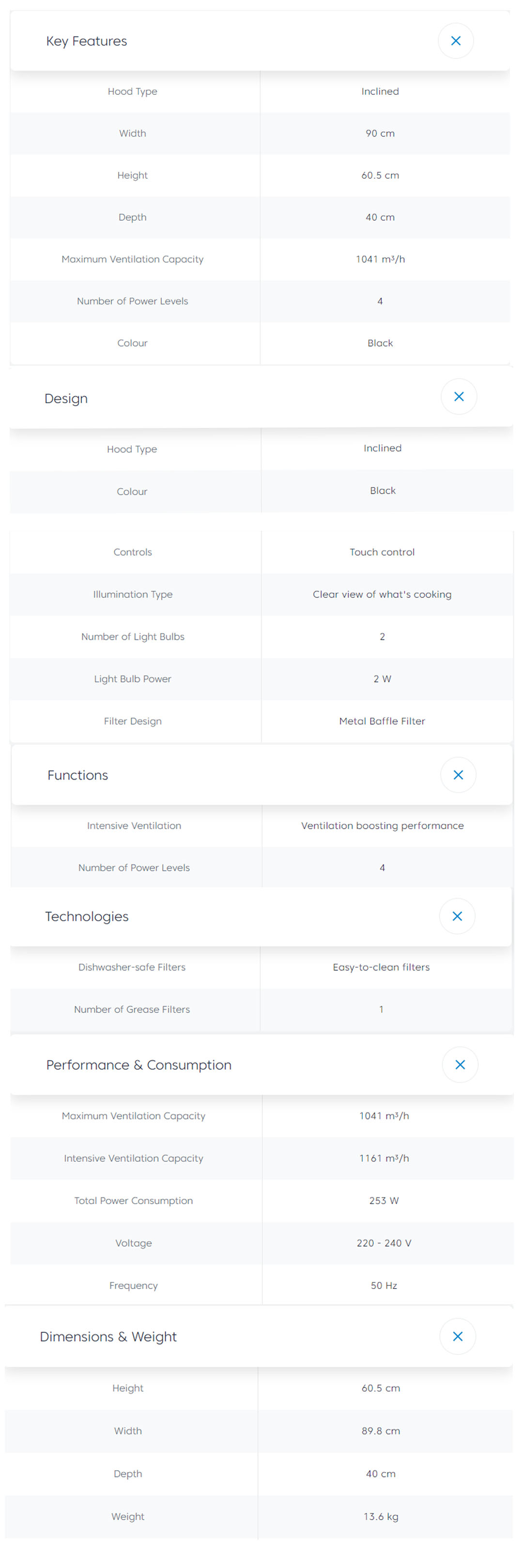
Task: Click the Dishwasher-safe Filters label
Action: coord(132,967)
